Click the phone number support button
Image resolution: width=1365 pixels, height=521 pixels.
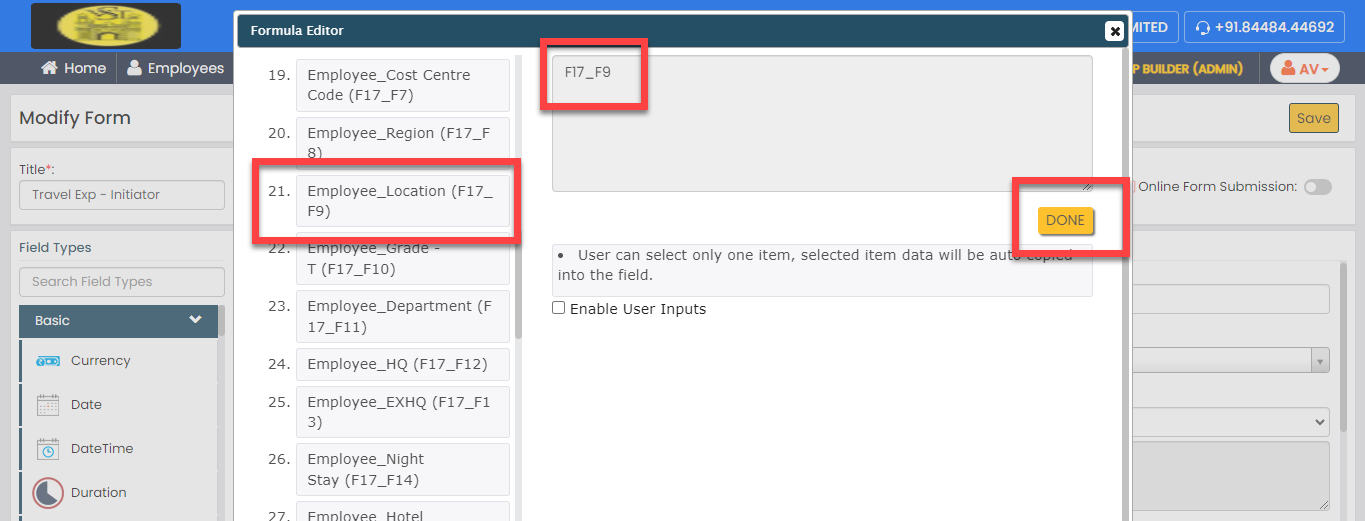pyautogui.click(x=1264, y=27)
